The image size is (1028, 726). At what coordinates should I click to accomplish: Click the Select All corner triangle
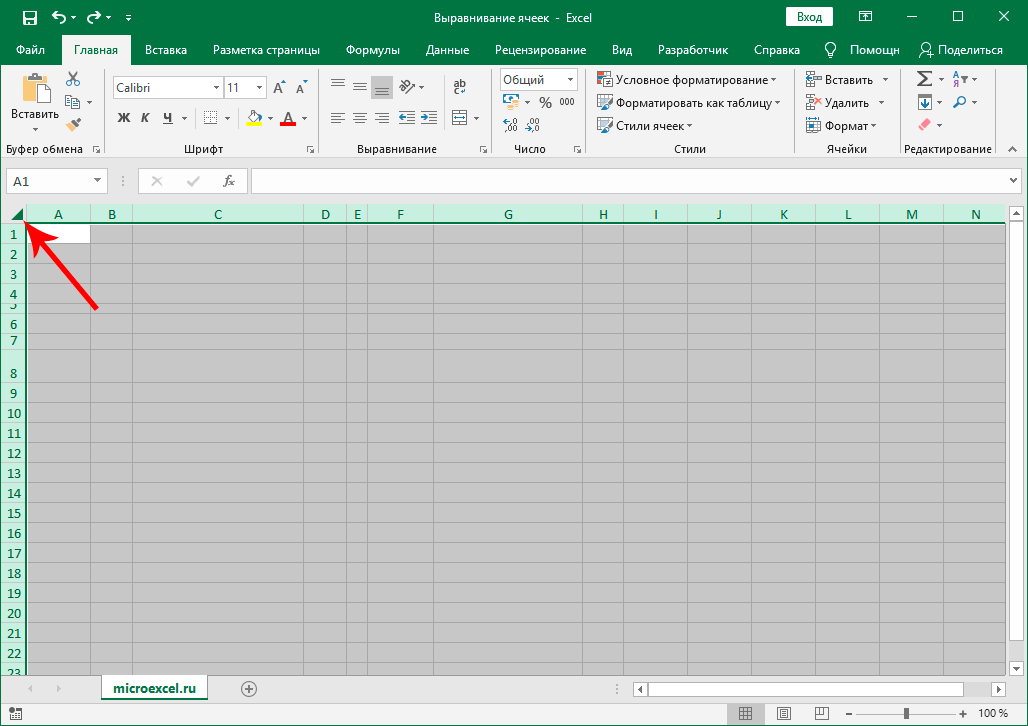[17, 214]
